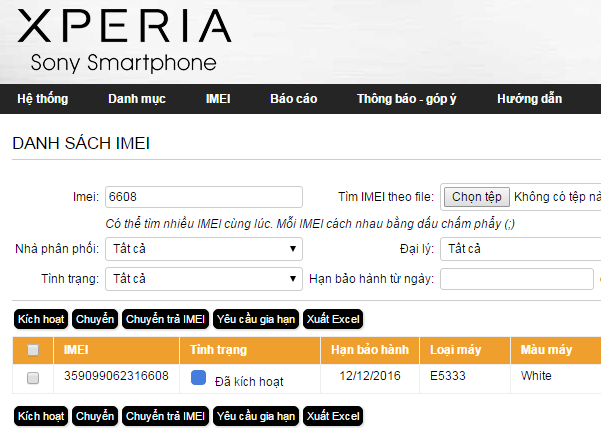Click the top Yêu cầu gia hạn button

pos(256,319)
